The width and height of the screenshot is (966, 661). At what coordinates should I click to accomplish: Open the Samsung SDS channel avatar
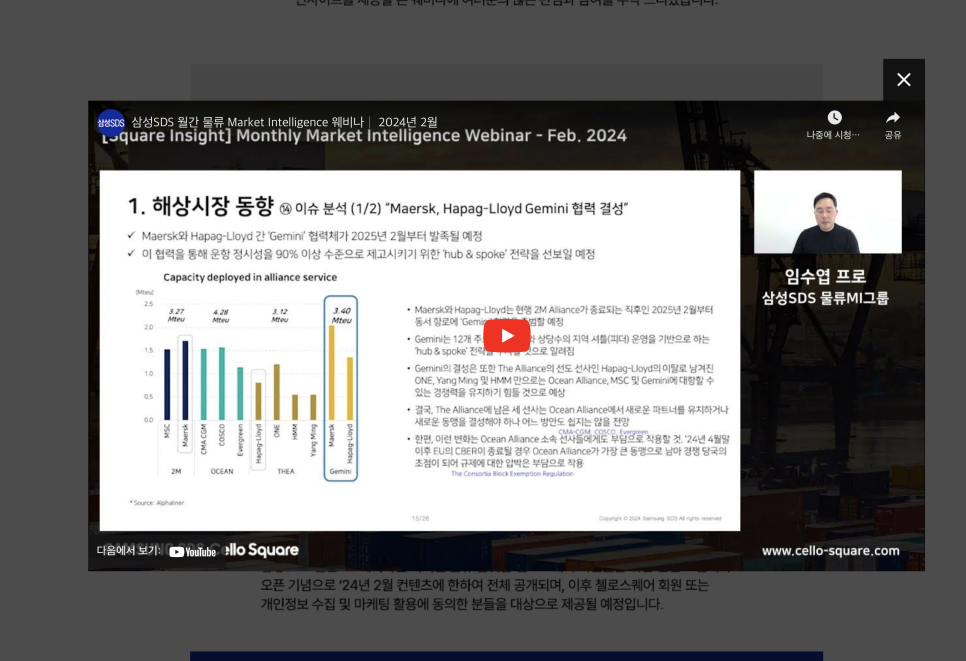click(111, 123)
